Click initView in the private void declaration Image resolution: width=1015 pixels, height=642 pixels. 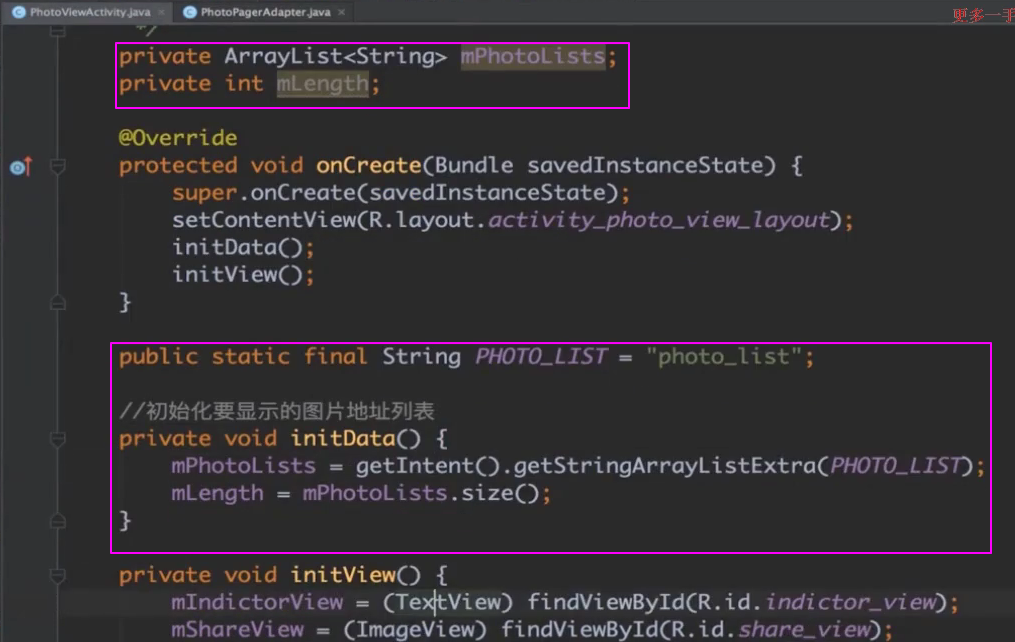tap(342, 575)
